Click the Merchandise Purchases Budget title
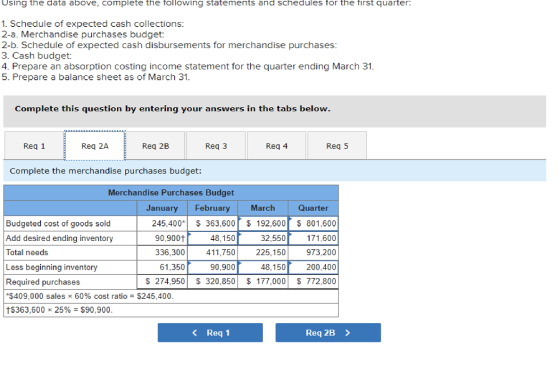The height and width of the screenshot is (373, 560). click(x=171, y=193)
